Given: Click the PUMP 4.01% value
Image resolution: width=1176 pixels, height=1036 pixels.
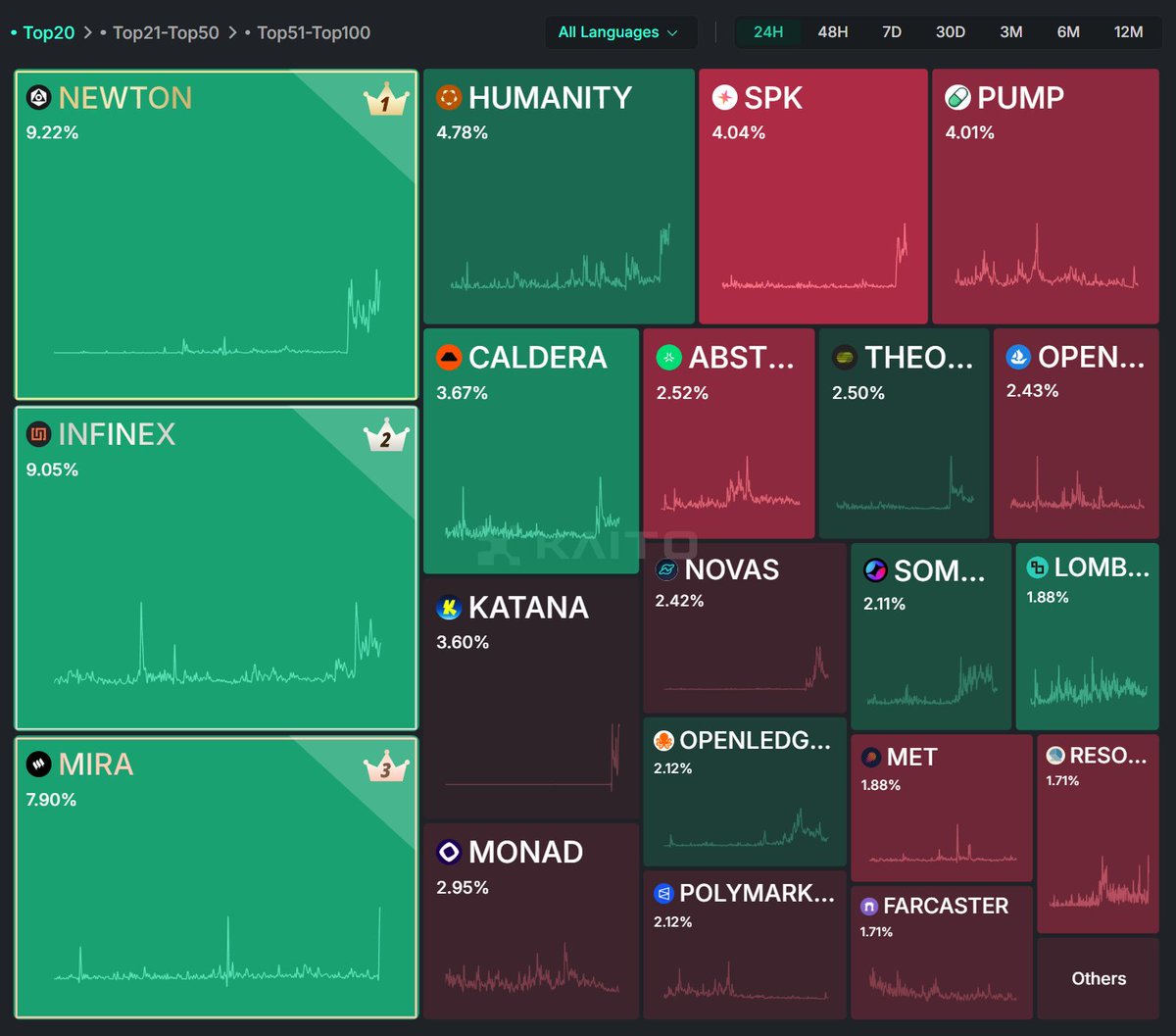Looking at the screenshot, I should tap(970, 132).
